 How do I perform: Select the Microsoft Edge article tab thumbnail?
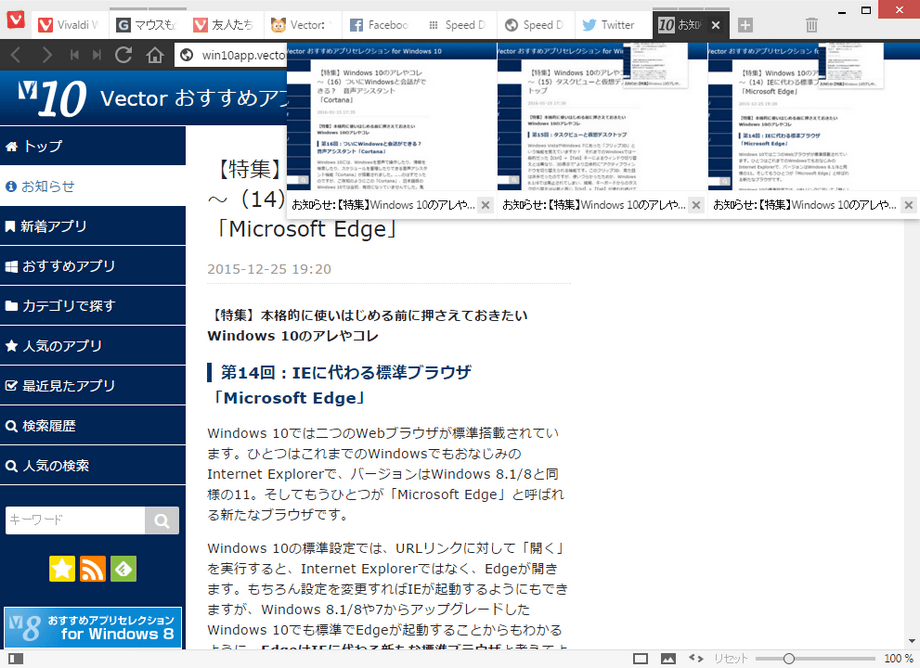[x=813, y=116]
